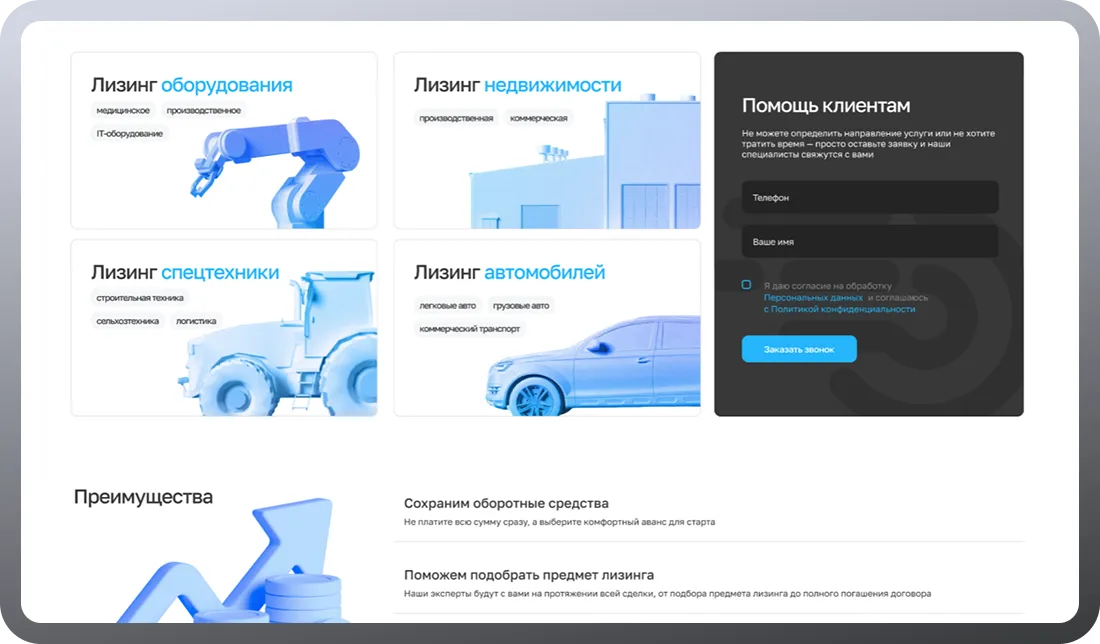1100x644 pixels.
Task: Click the Заказать звонок button
Action: pyautogui.click(x=799, y=349)
